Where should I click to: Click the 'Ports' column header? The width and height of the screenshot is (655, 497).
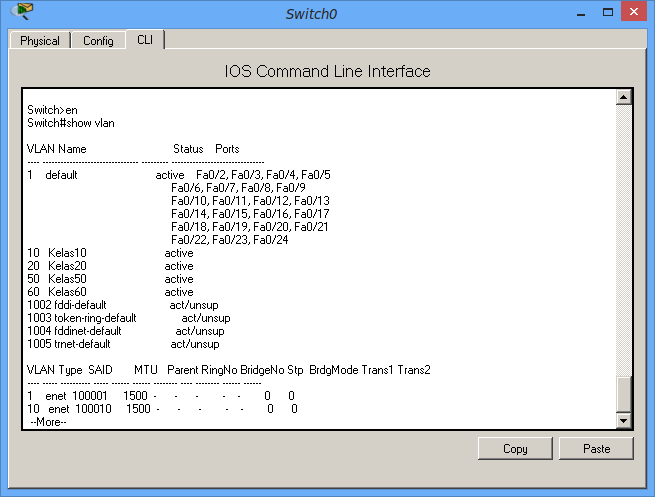click(x=227, y=149)
